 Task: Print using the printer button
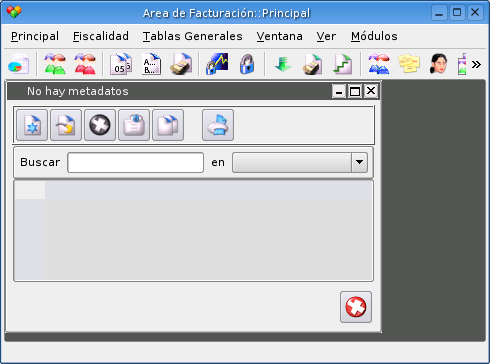[x=218, y=125]
